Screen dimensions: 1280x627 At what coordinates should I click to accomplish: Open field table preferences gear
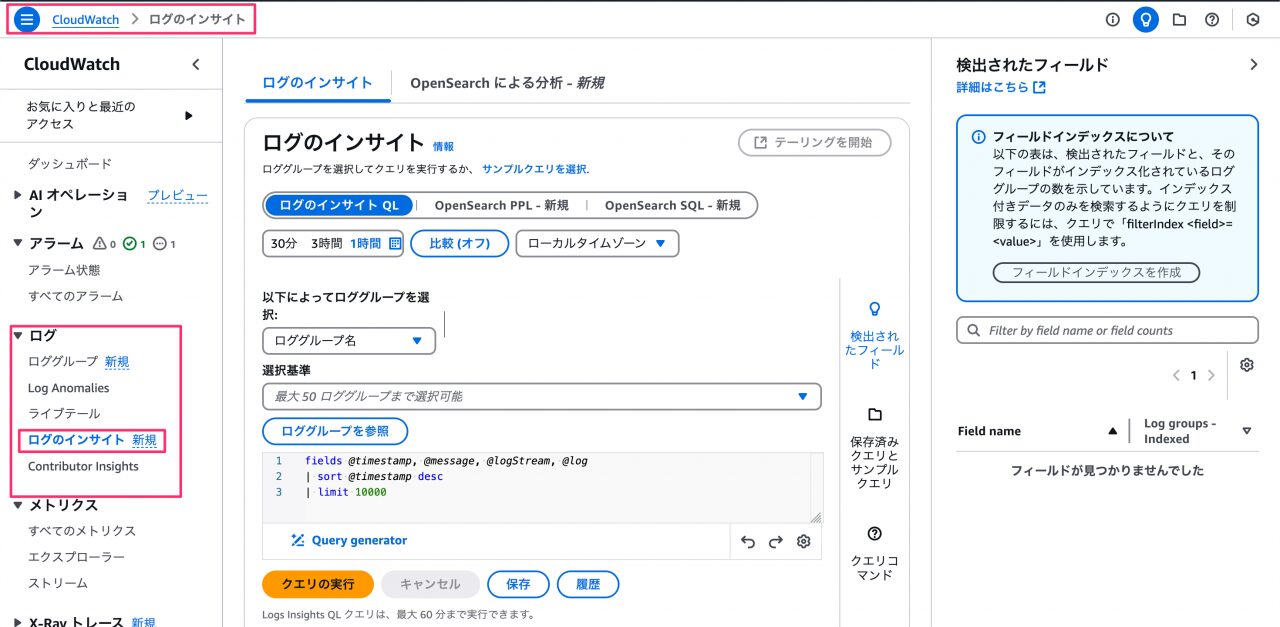[1246, 365]
